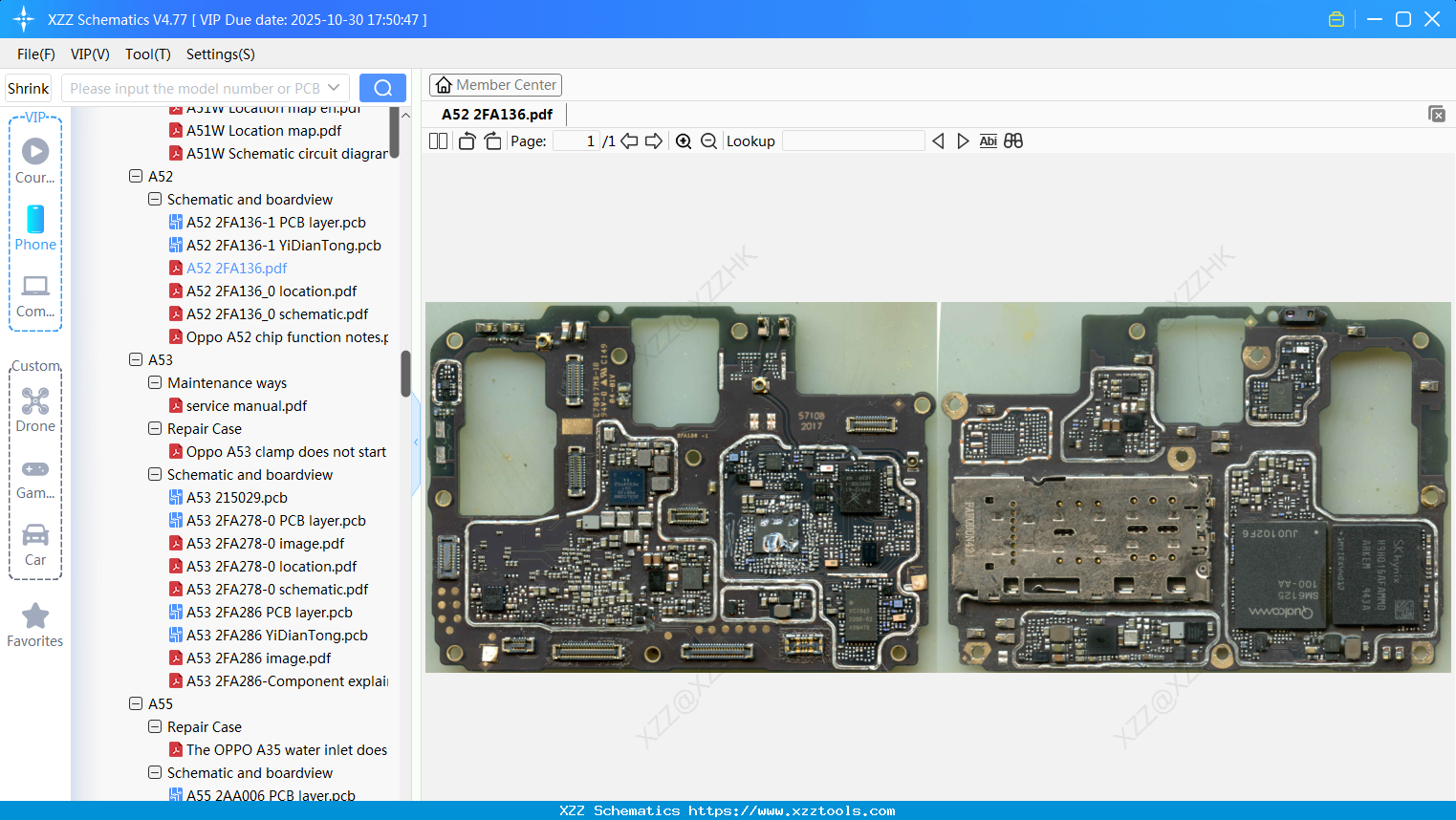Collapse the A53 folder
The width and height of the screenshot is (1456, 820).
coord(136,360)
